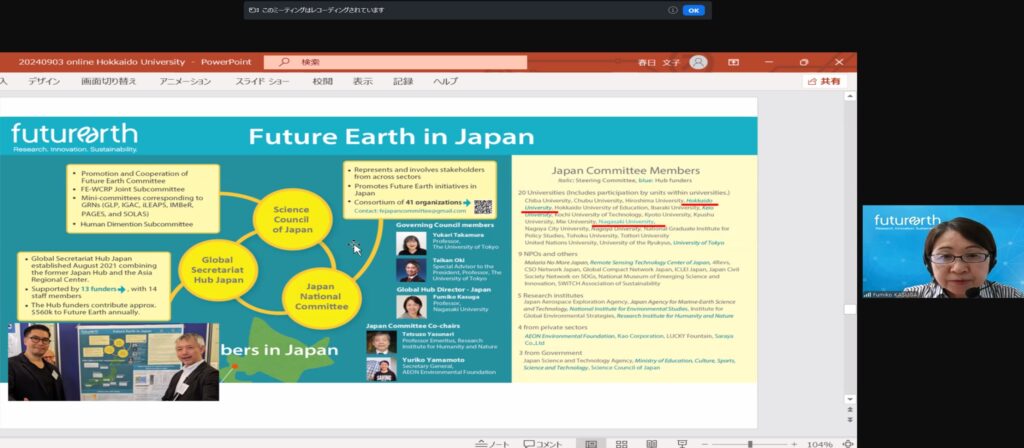Toggle ribbon display options icon
Screen dimensions: 1024x448
click(733, 62)
